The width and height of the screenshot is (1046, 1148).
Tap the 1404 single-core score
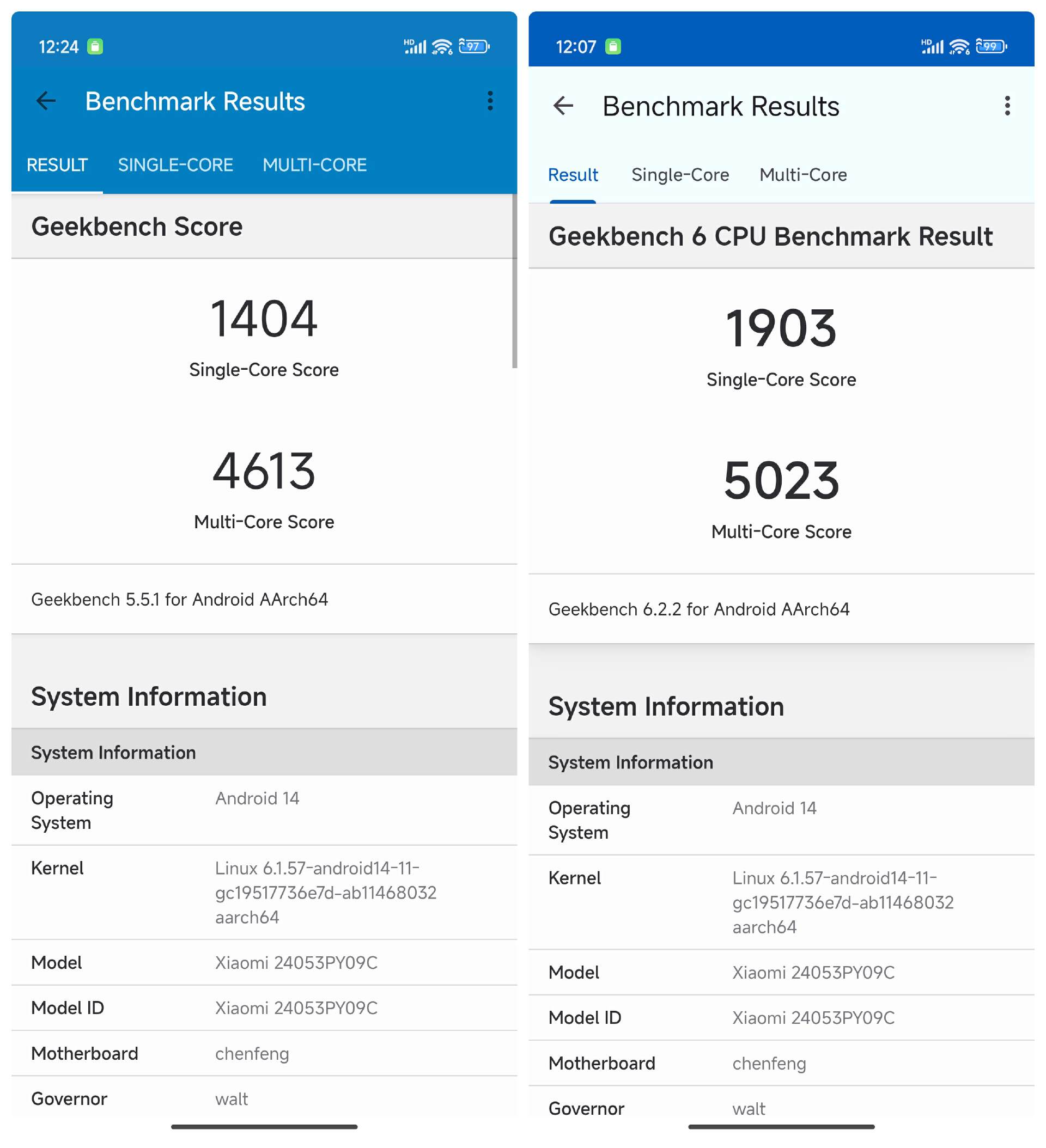(264, 319)
